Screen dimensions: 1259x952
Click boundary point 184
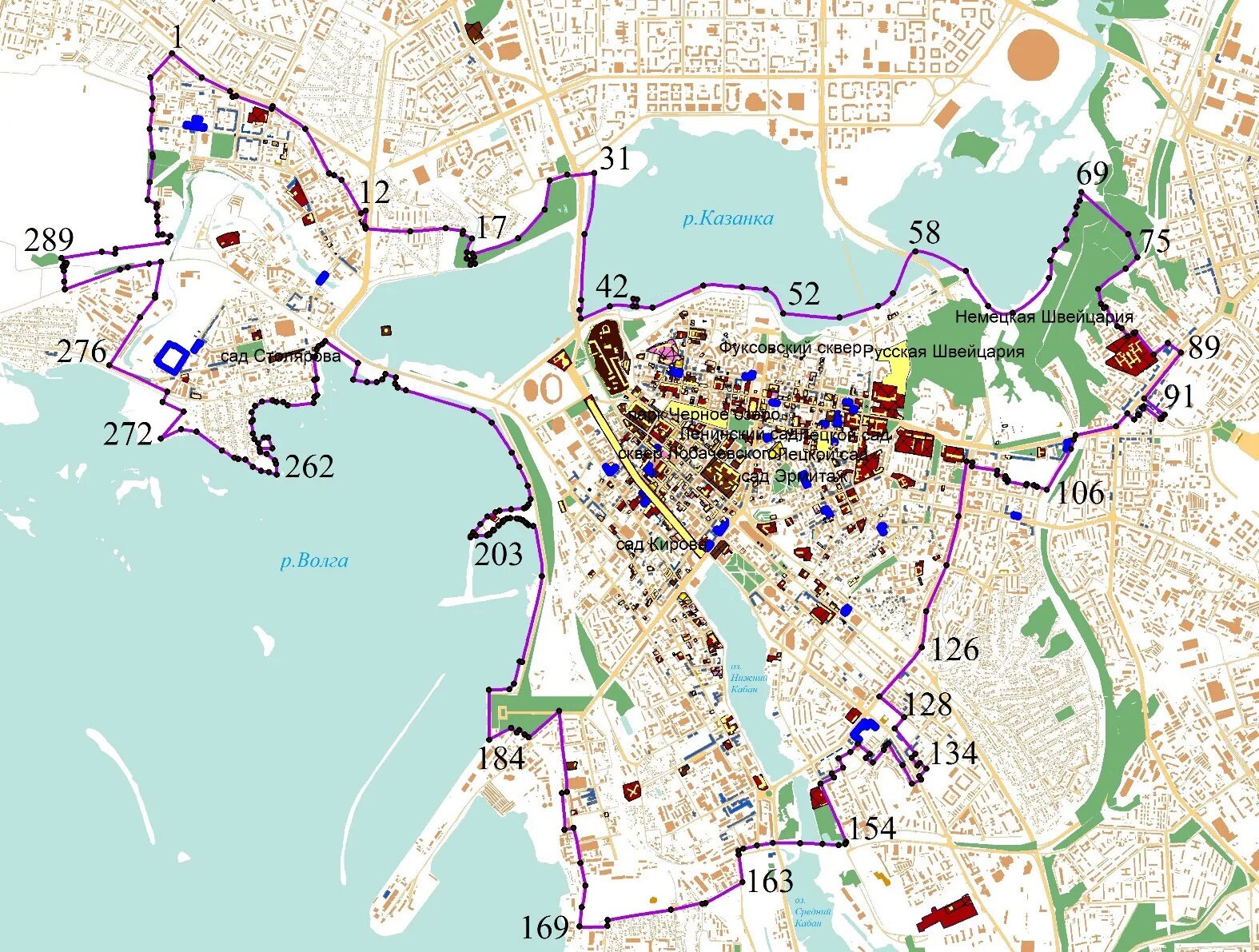(x=500, y=758)
